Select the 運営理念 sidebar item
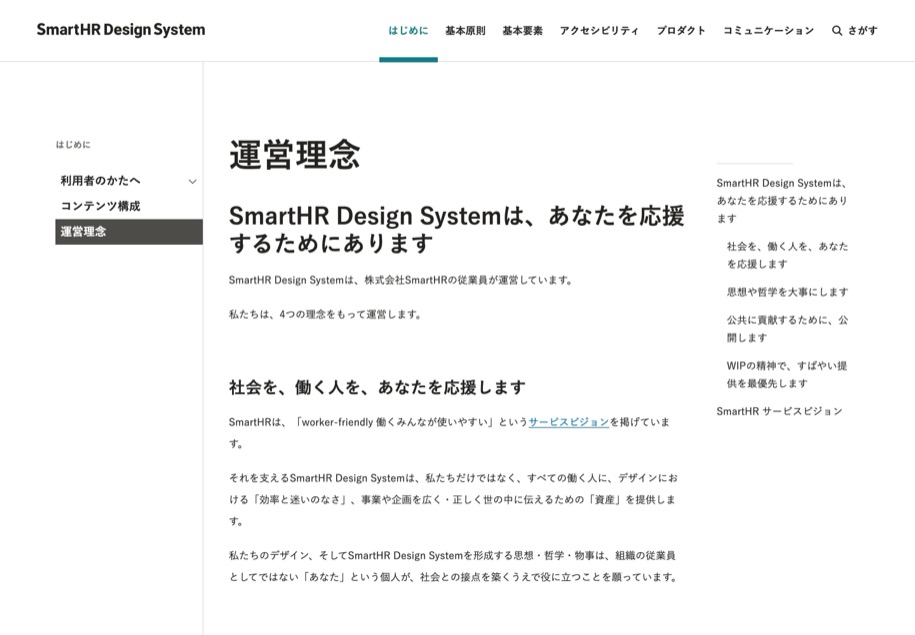 (129, 232)
